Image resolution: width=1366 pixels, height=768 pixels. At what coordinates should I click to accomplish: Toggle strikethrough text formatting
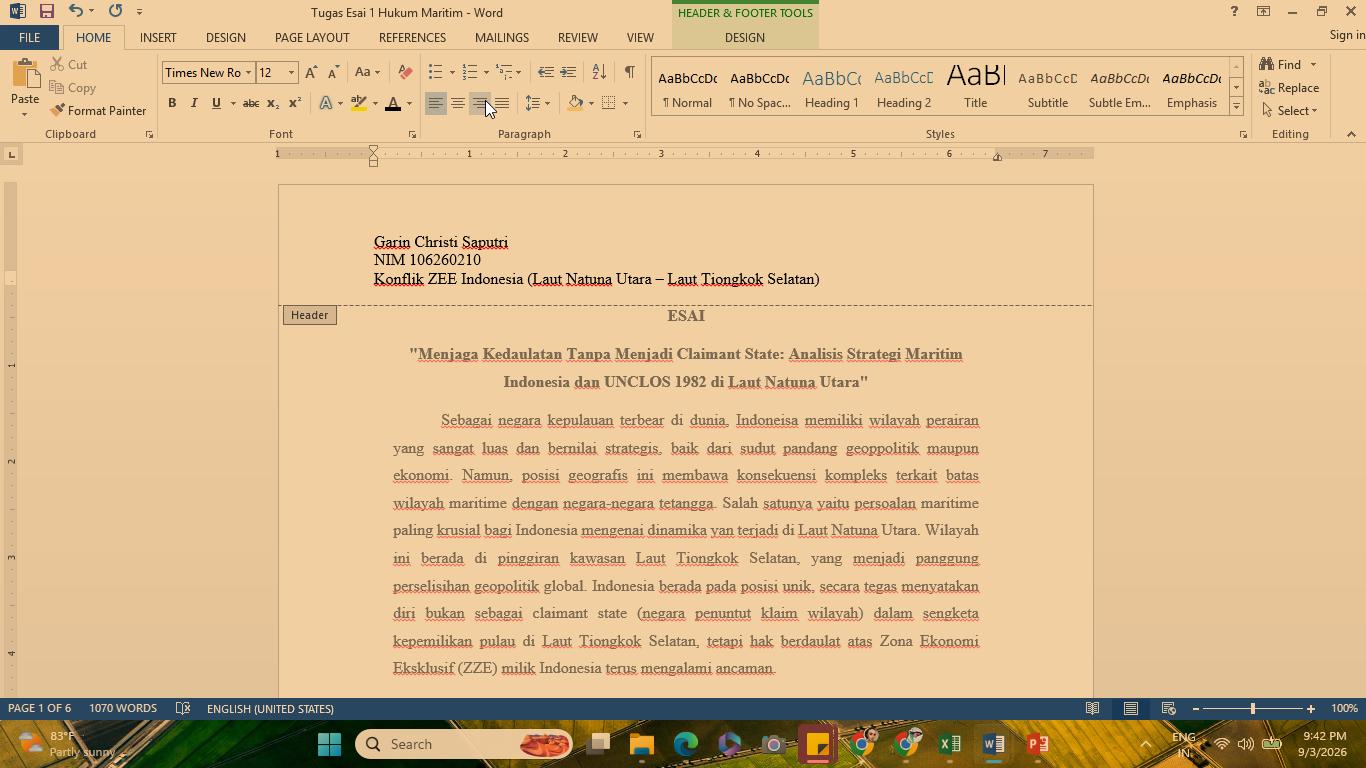pos(251,103)
